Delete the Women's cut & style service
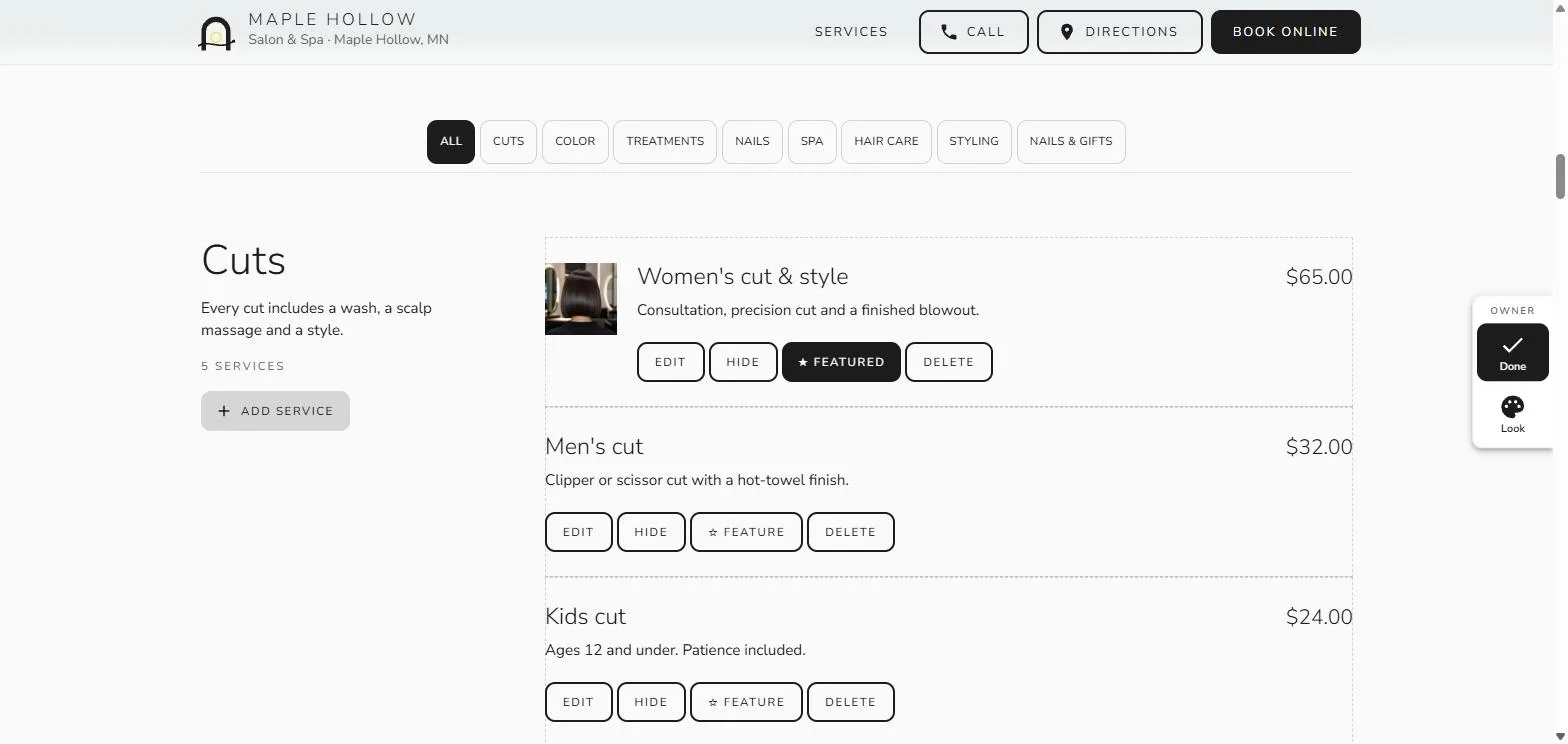The height and width of the screenshot is (744, 1568). point(948,362)
